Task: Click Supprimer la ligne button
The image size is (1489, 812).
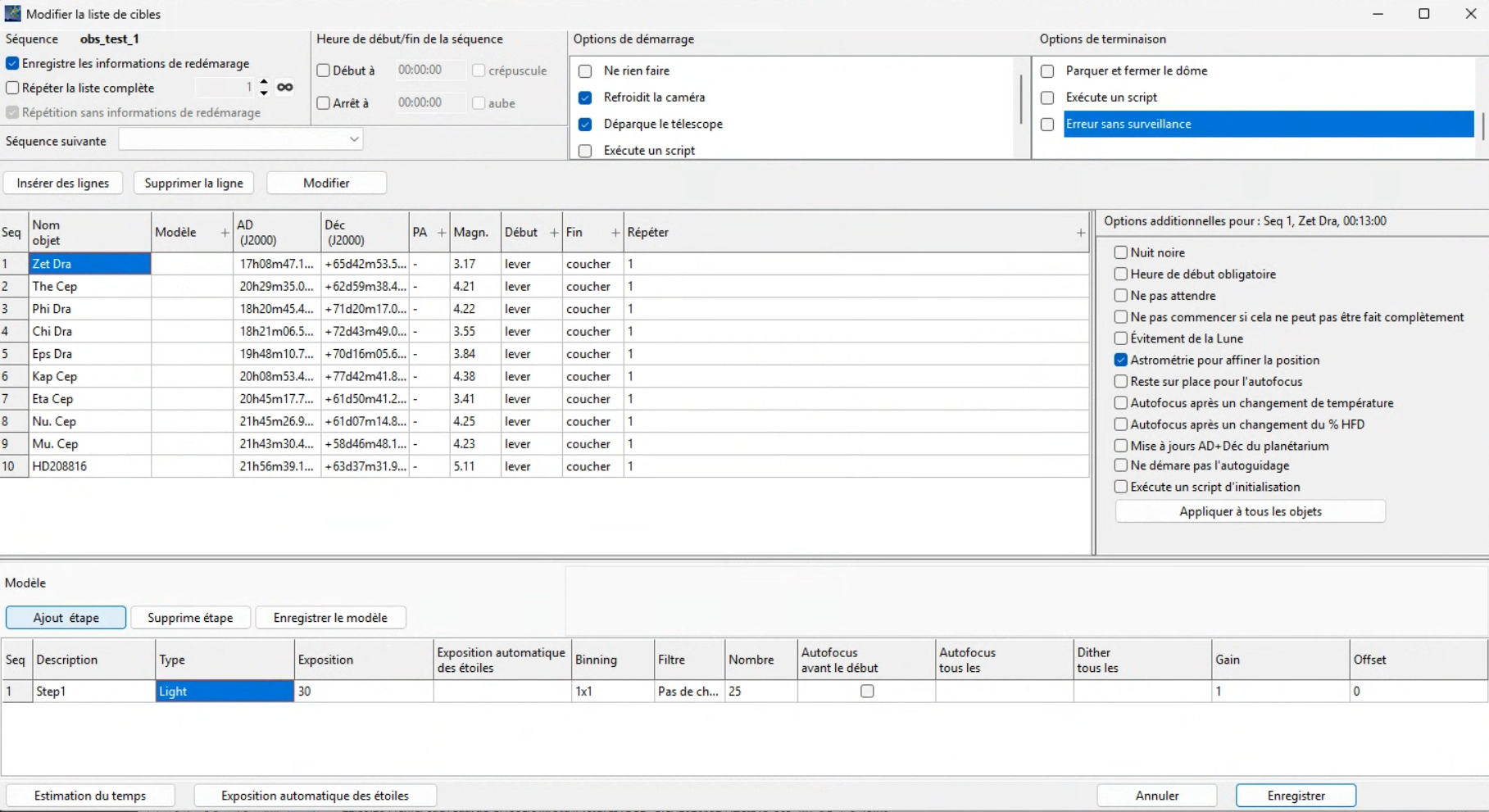Action: (193, 183)
